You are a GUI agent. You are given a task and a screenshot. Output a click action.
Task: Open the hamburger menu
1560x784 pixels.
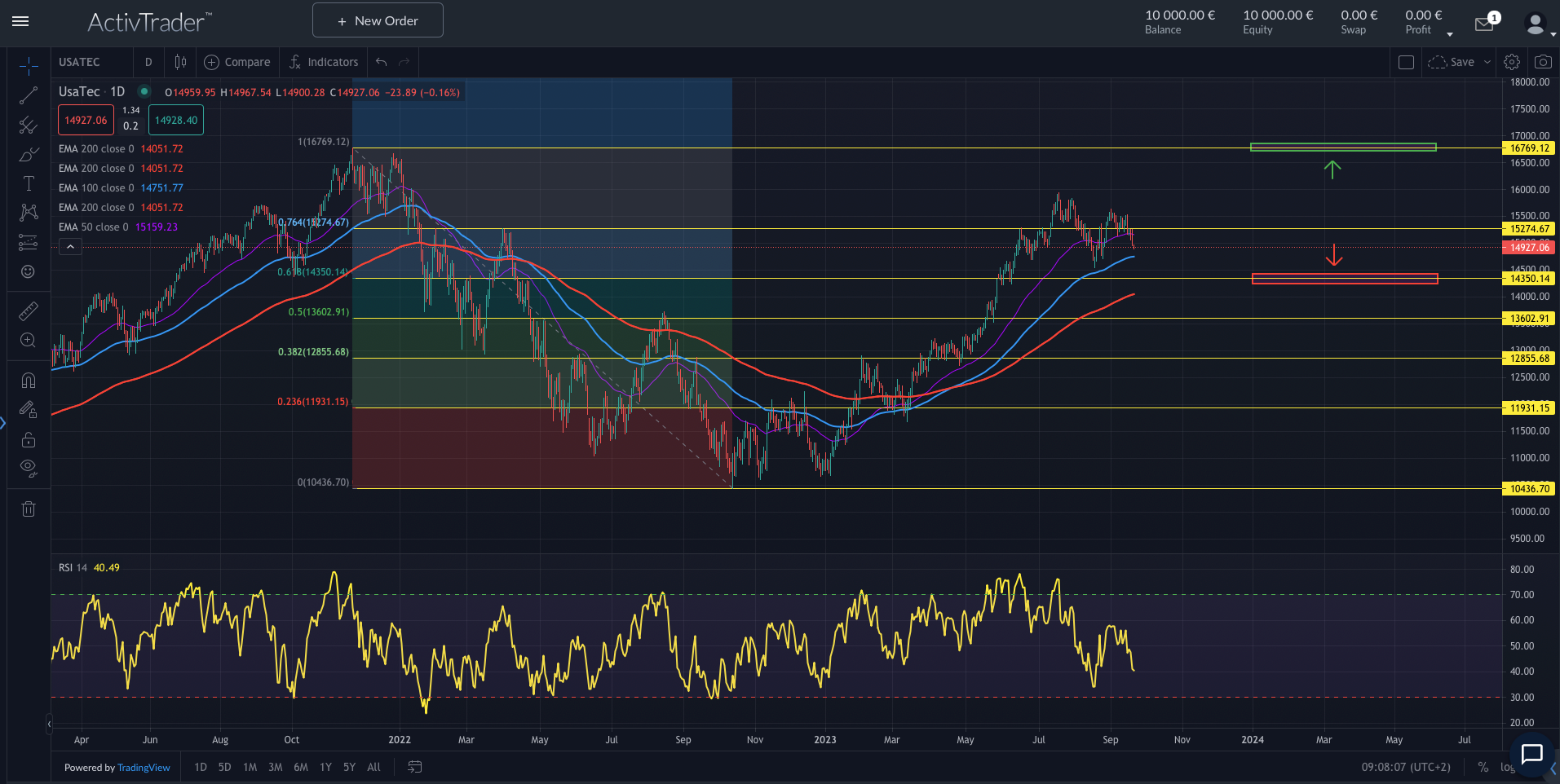pyautogui.click(x=20, y=22)
